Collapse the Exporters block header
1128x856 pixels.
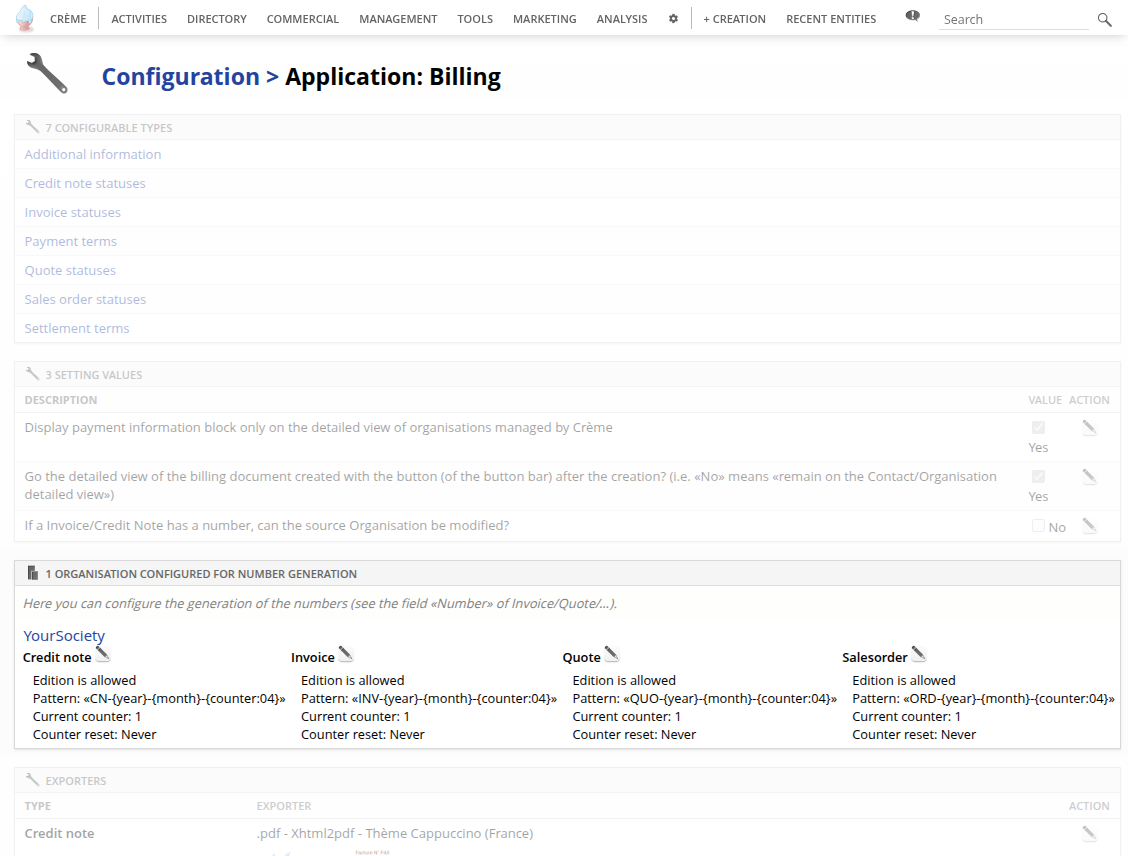pyautogui.click(x=567, y=780)
